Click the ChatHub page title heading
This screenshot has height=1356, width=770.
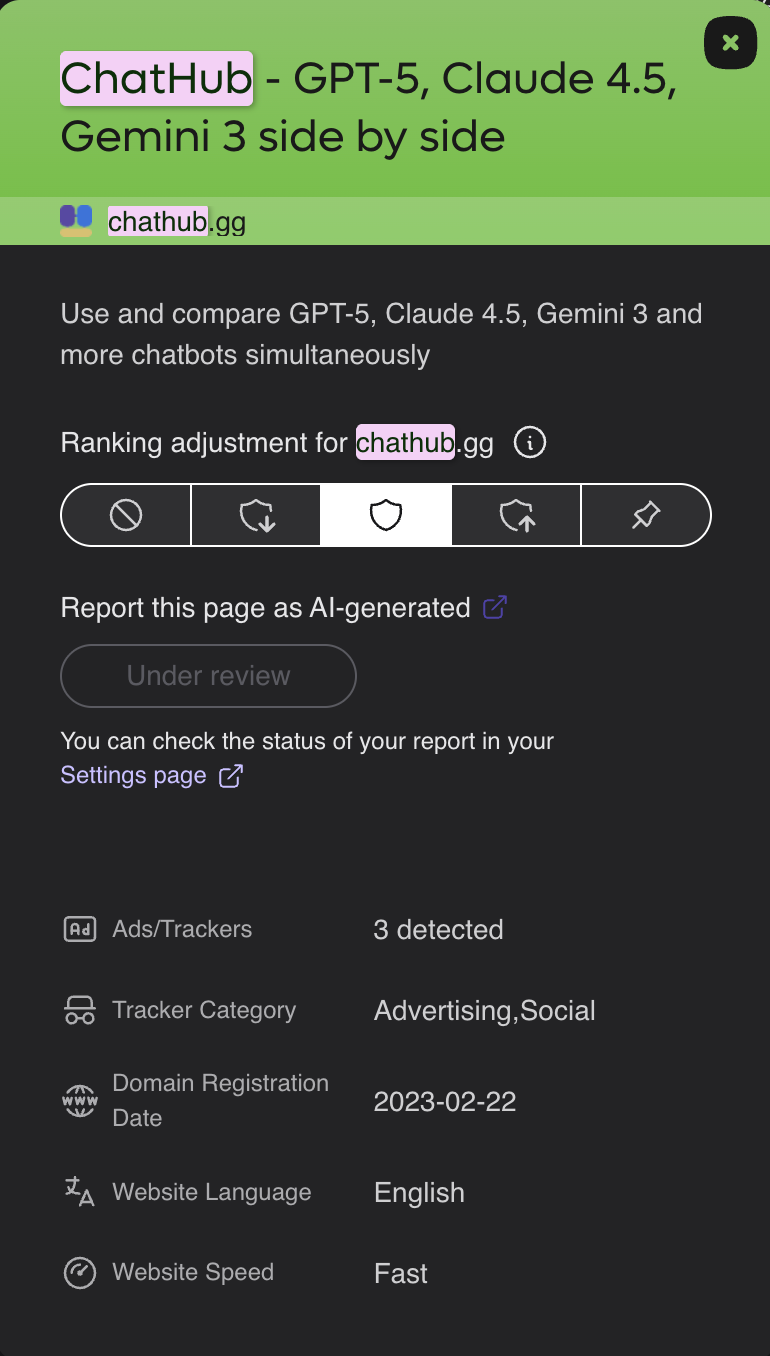pyautogui.click(x=369, y=107)
